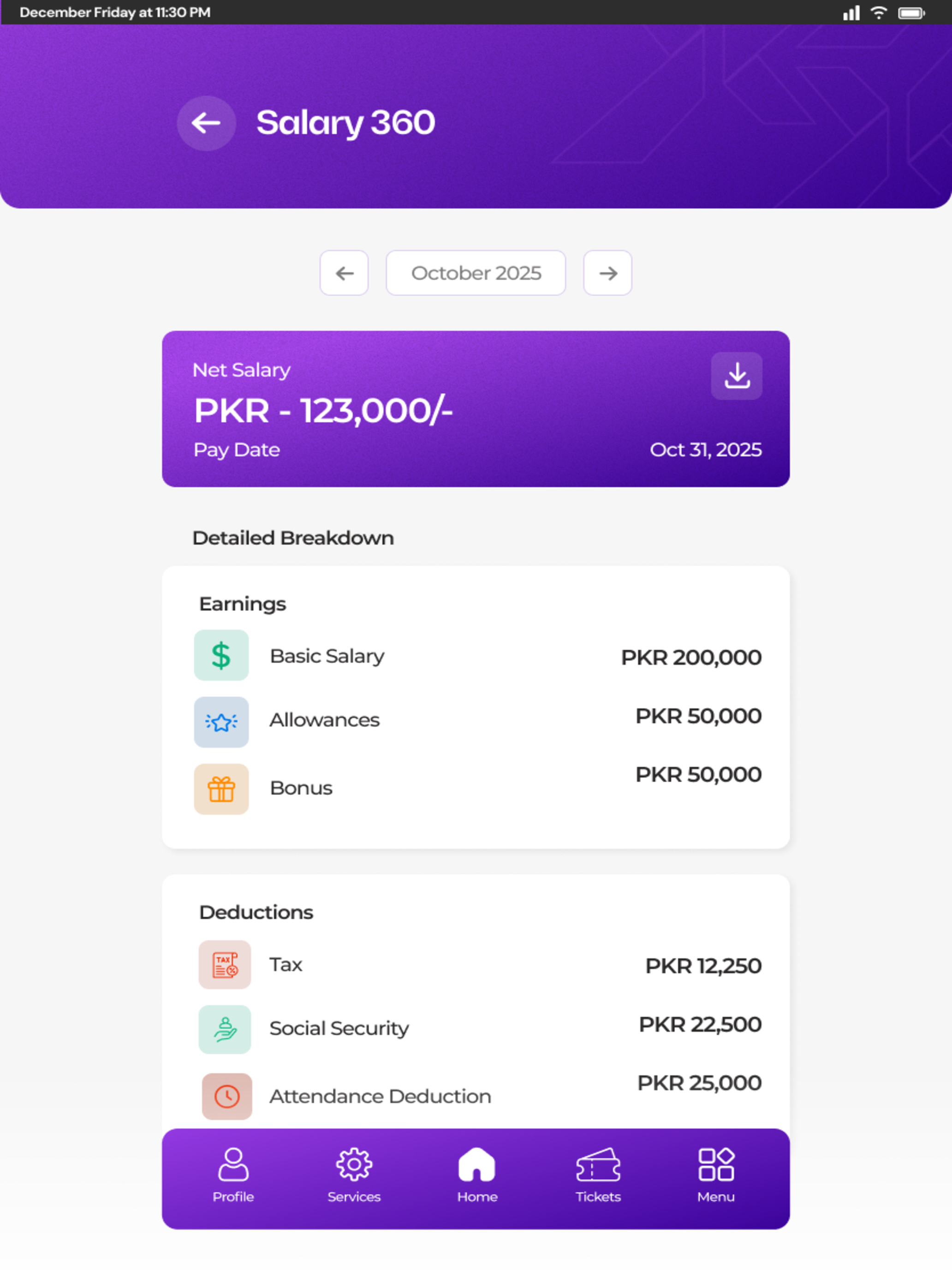
Task: Advance to the next month's salary
Action: [608, 273]
